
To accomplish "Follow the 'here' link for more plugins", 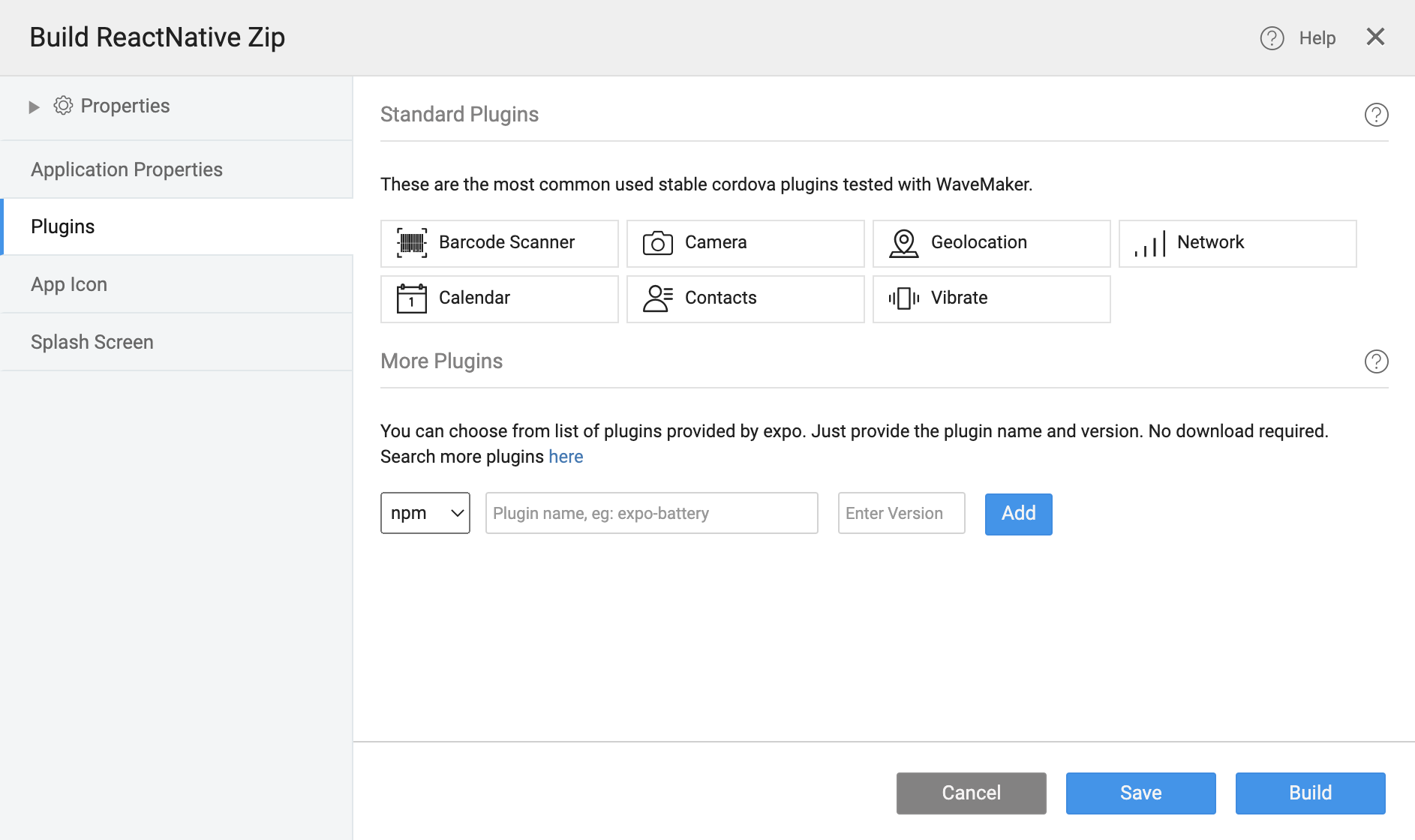I will (x=566, y=457).
